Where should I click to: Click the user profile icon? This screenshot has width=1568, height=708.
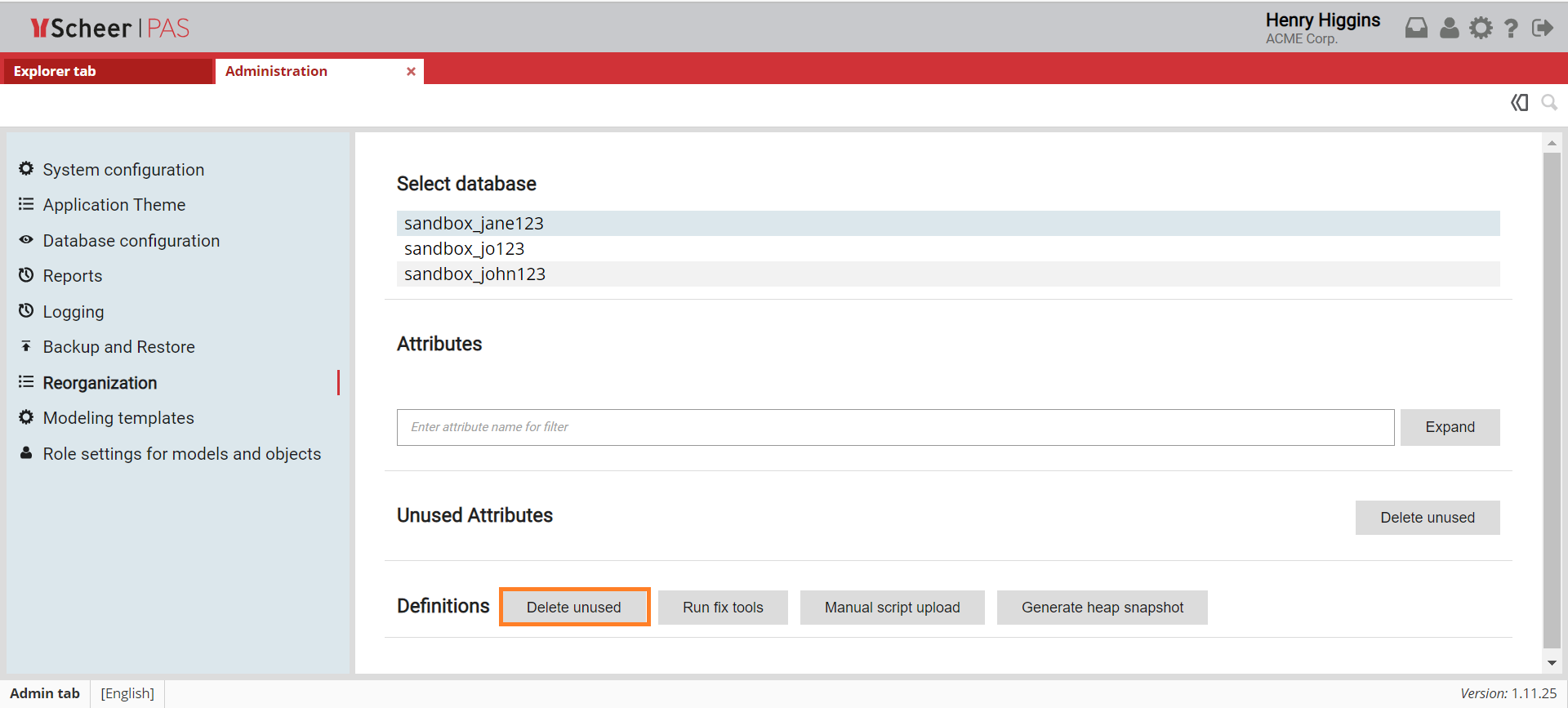pos(1449,29)
